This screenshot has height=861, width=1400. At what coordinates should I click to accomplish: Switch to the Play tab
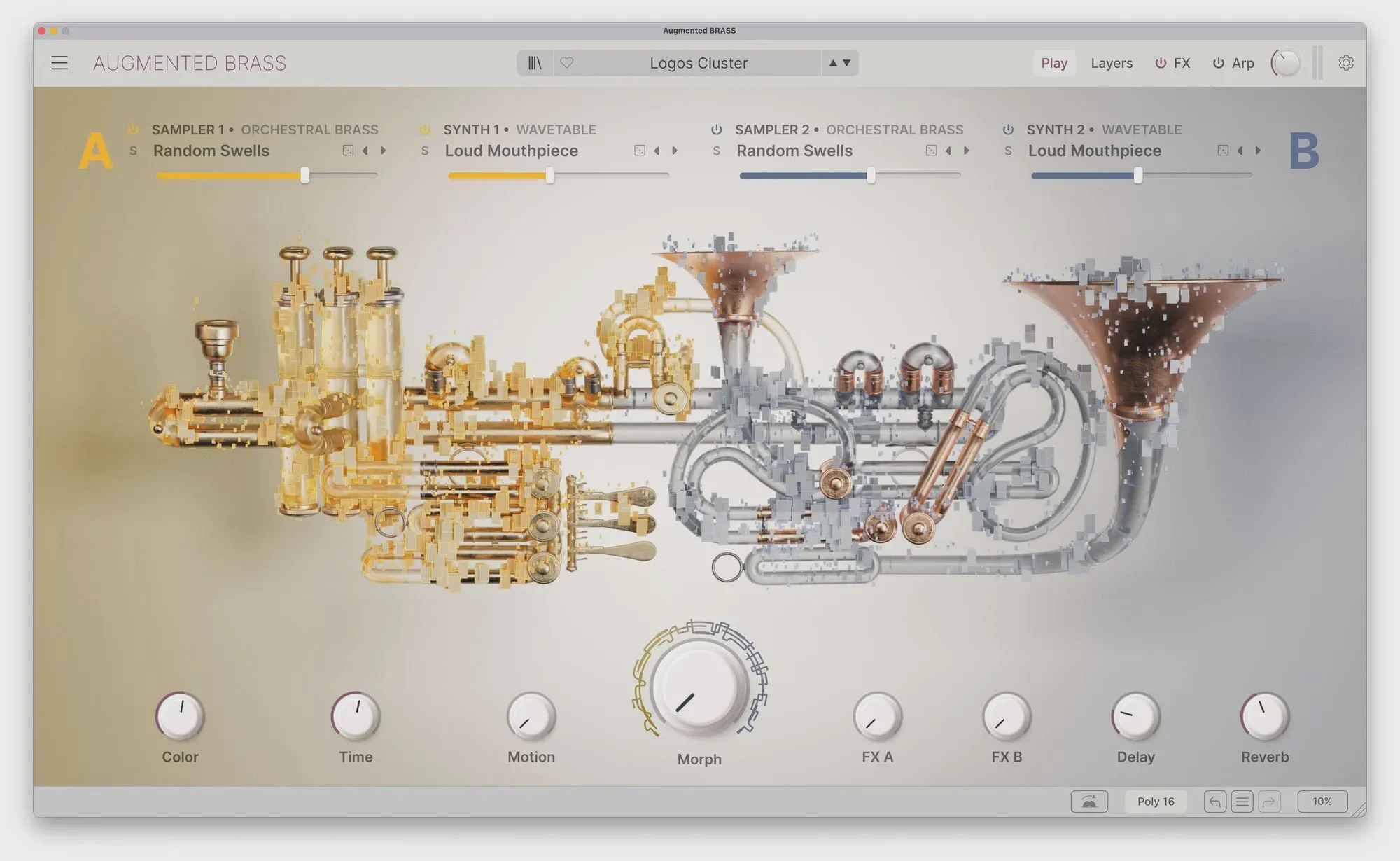coord(1053,63)
